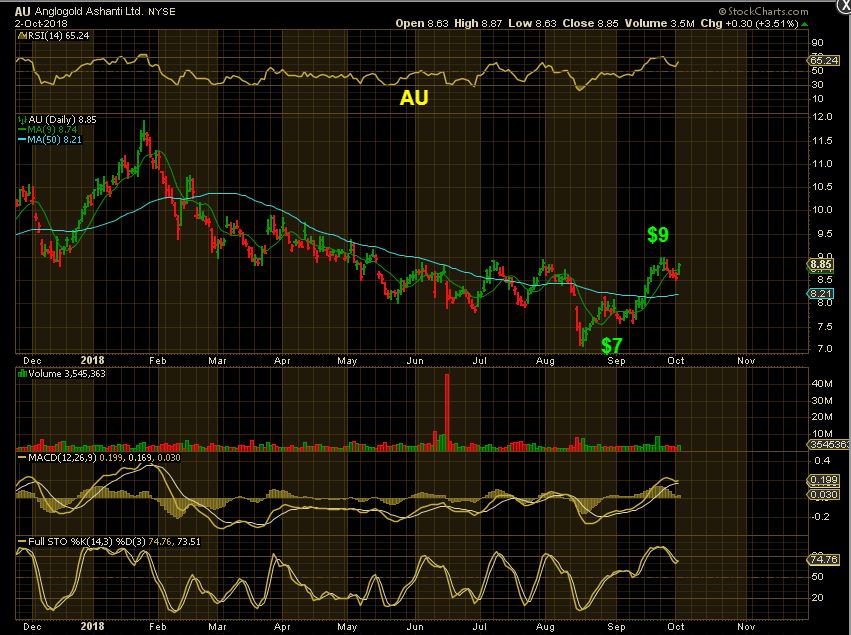851x635 pixels.
Task: Click the tall red June volume spike bar
Action: [447, 412]
